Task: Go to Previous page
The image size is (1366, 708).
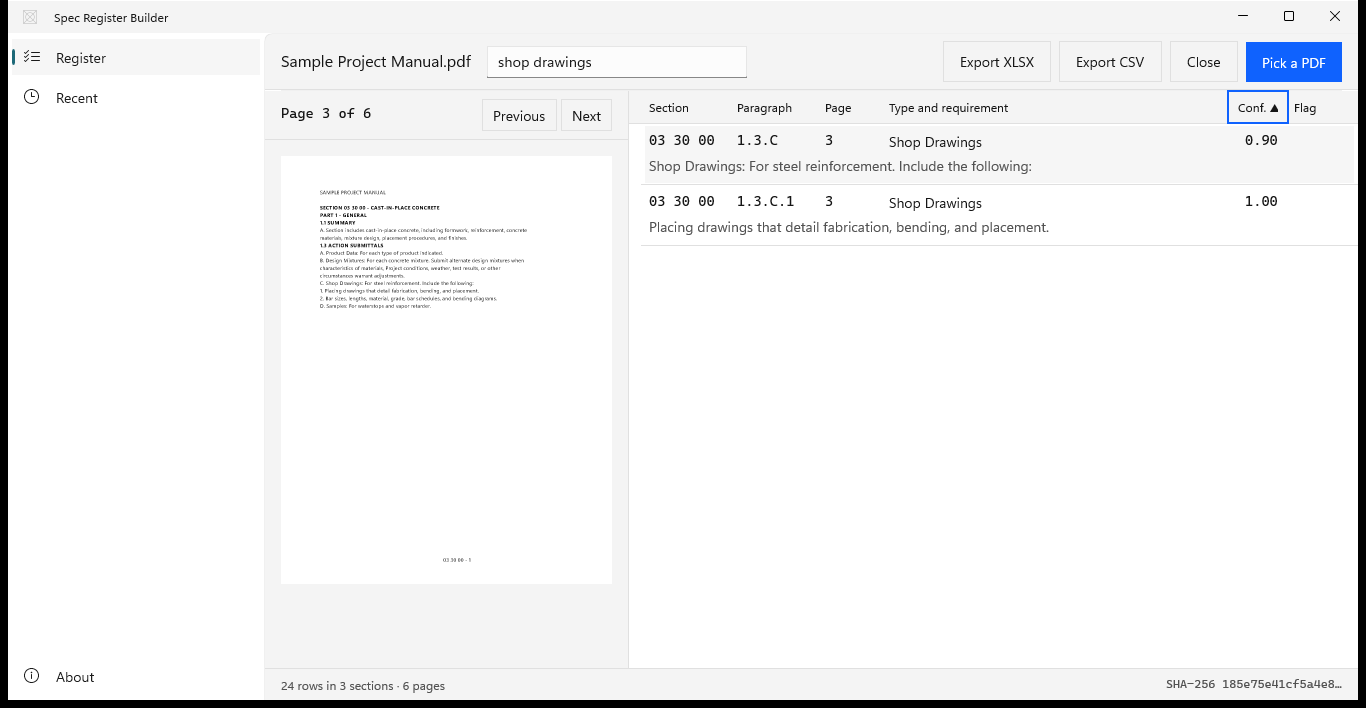Action: (x=519, y=116)
